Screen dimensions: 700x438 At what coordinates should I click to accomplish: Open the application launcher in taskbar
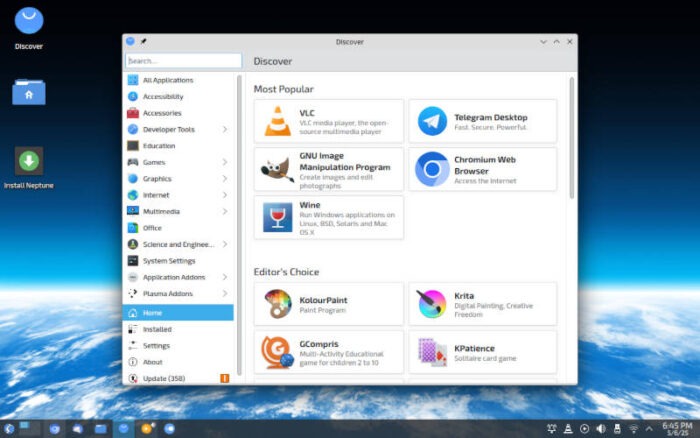coord(9,429)
